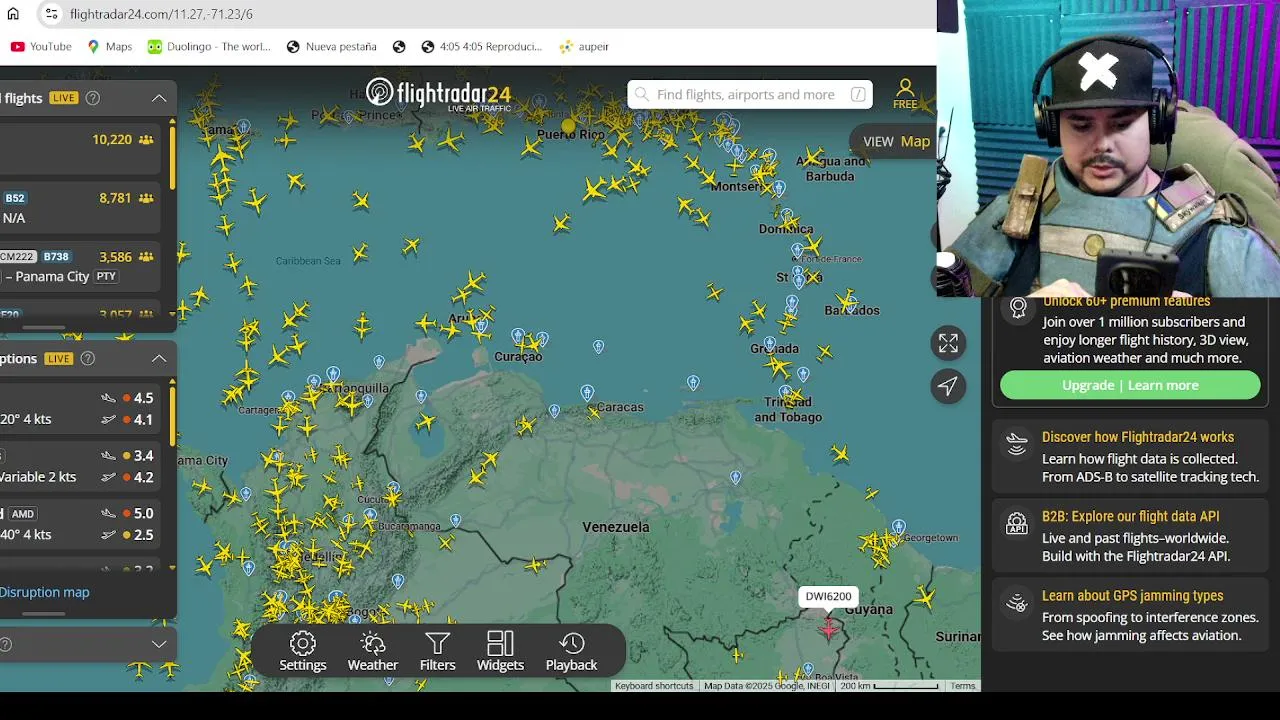Open the YouTube bookmark

(41, 46)
